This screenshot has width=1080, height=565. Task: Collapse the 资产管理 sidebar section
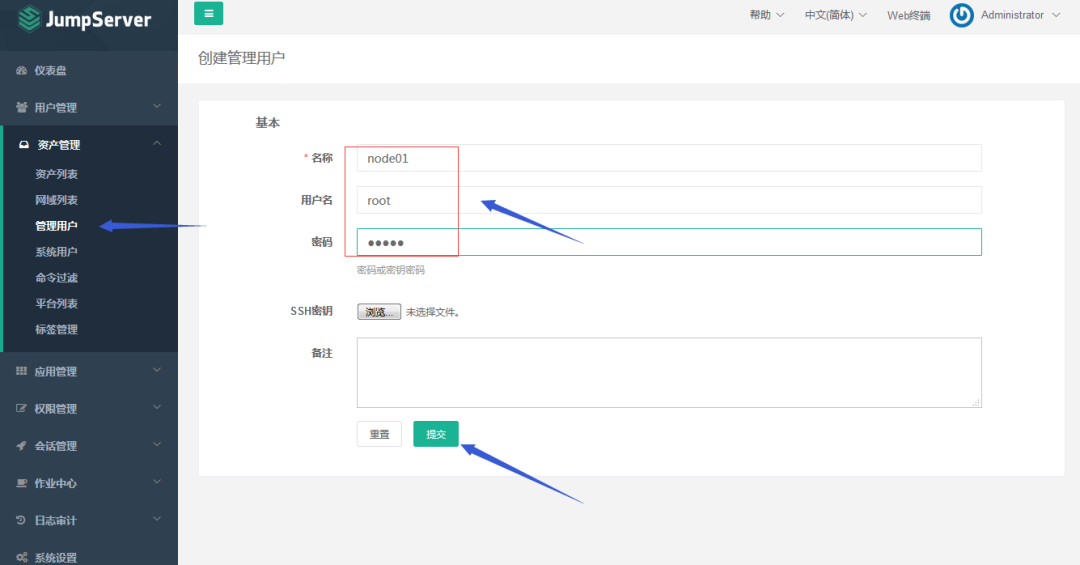click(x=88, y=145)
